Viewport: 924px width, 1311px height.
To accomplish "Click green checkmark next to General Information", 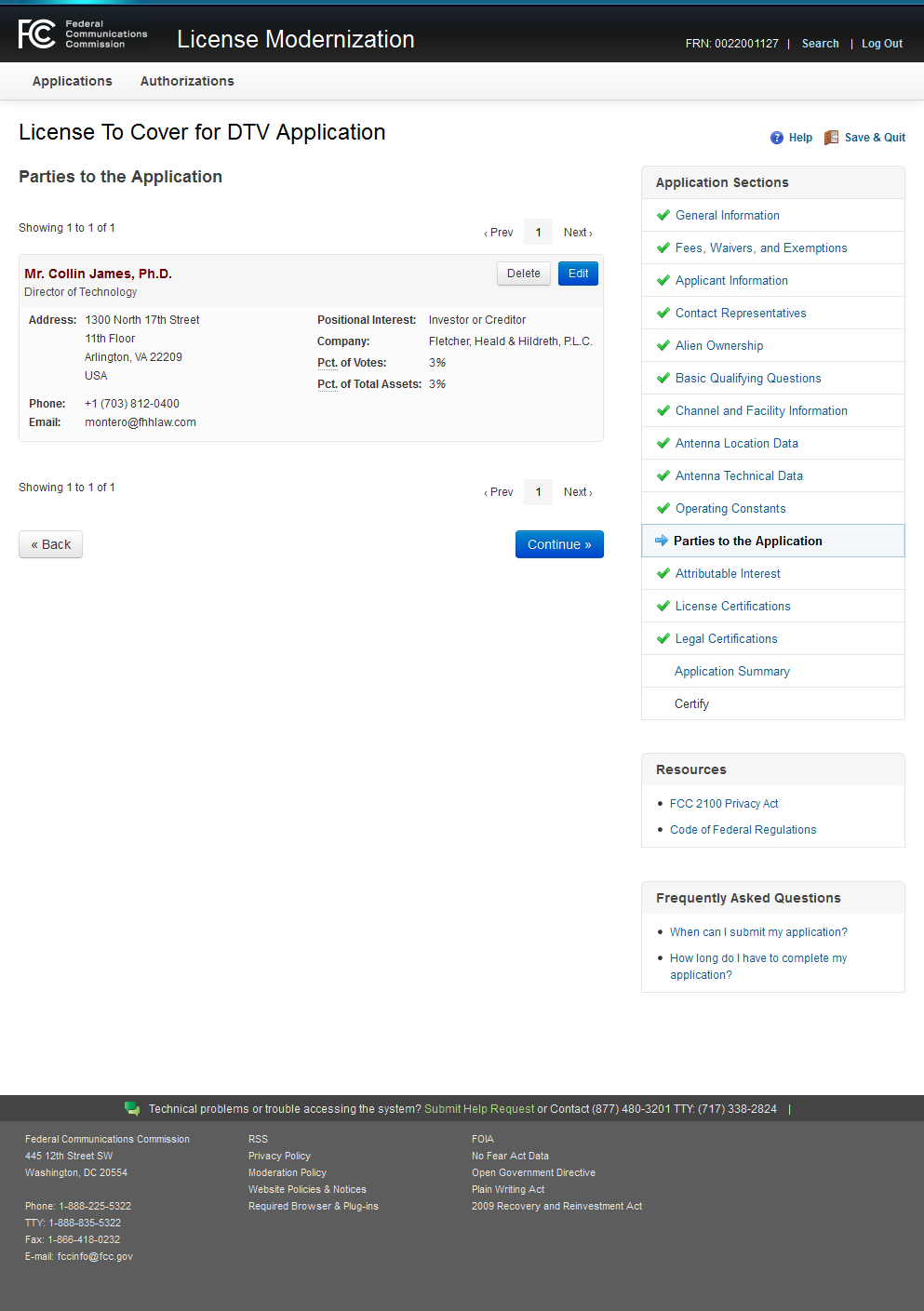I will (x=663, y=215).
